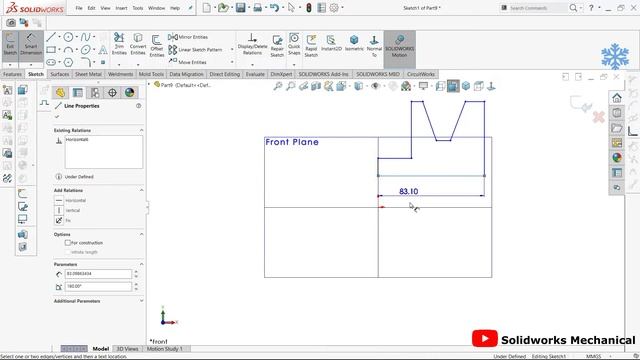
Task: Select the Circle sketch tool
Action: 68,37
